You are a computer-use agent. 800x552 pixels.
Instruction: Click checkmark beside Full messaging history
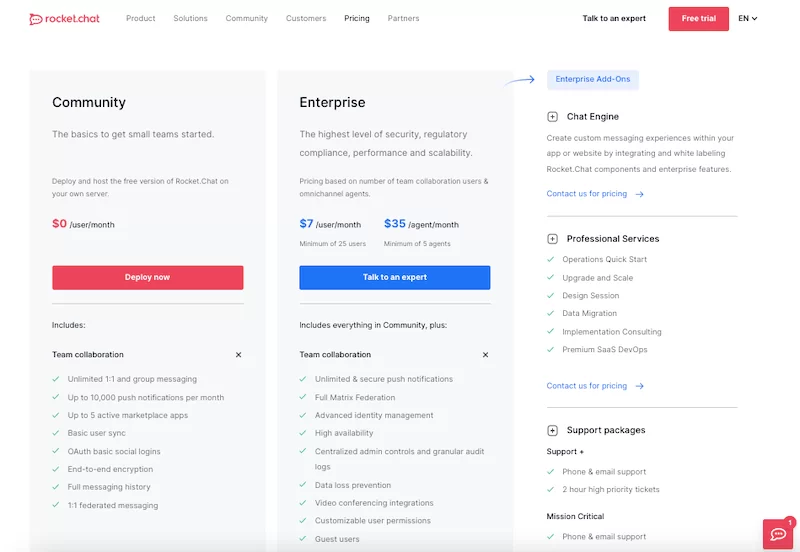click(x=56, y=487)
